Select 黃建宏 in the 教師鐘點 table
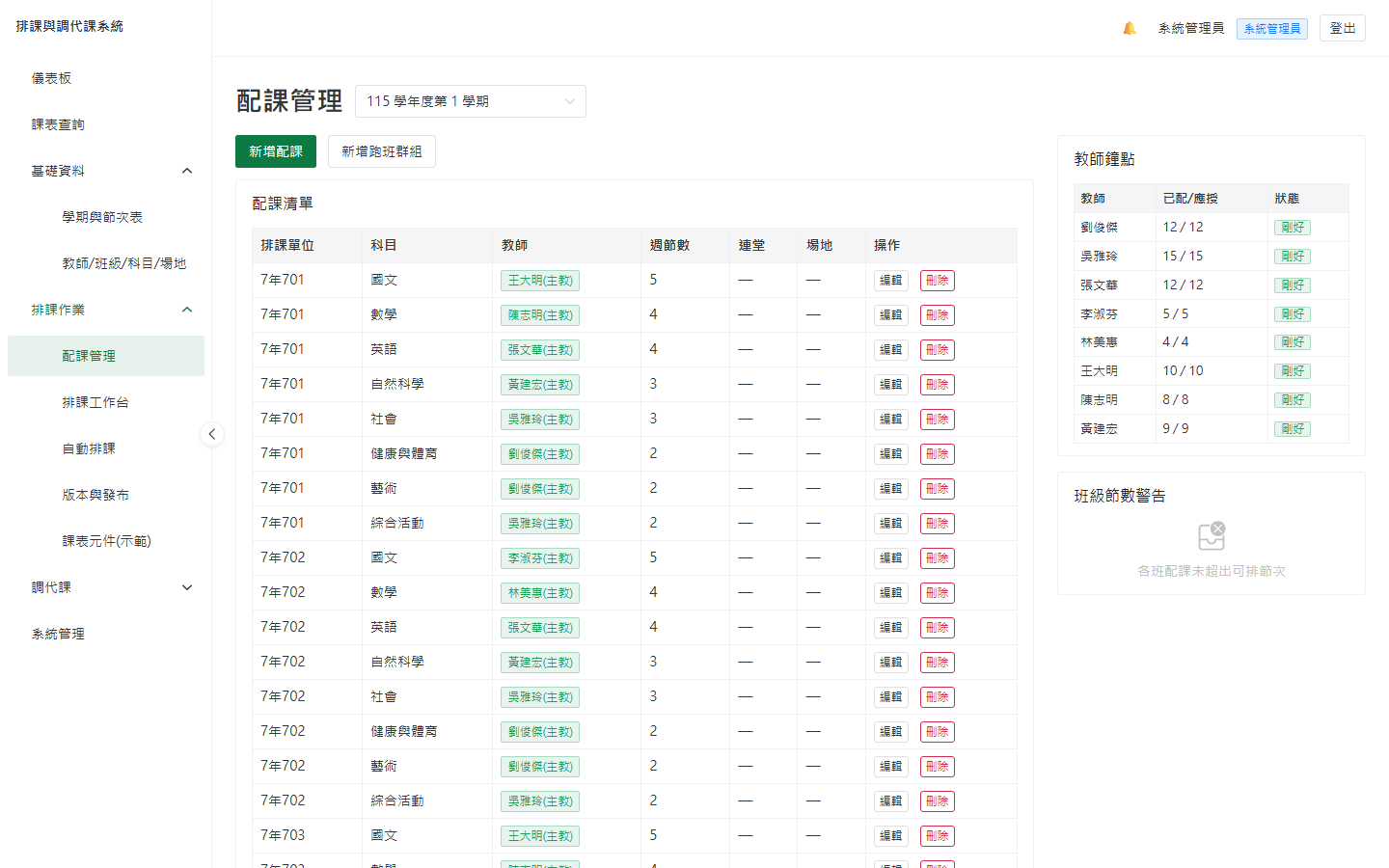This screenshot has height=868, width=1389. 1100,429
